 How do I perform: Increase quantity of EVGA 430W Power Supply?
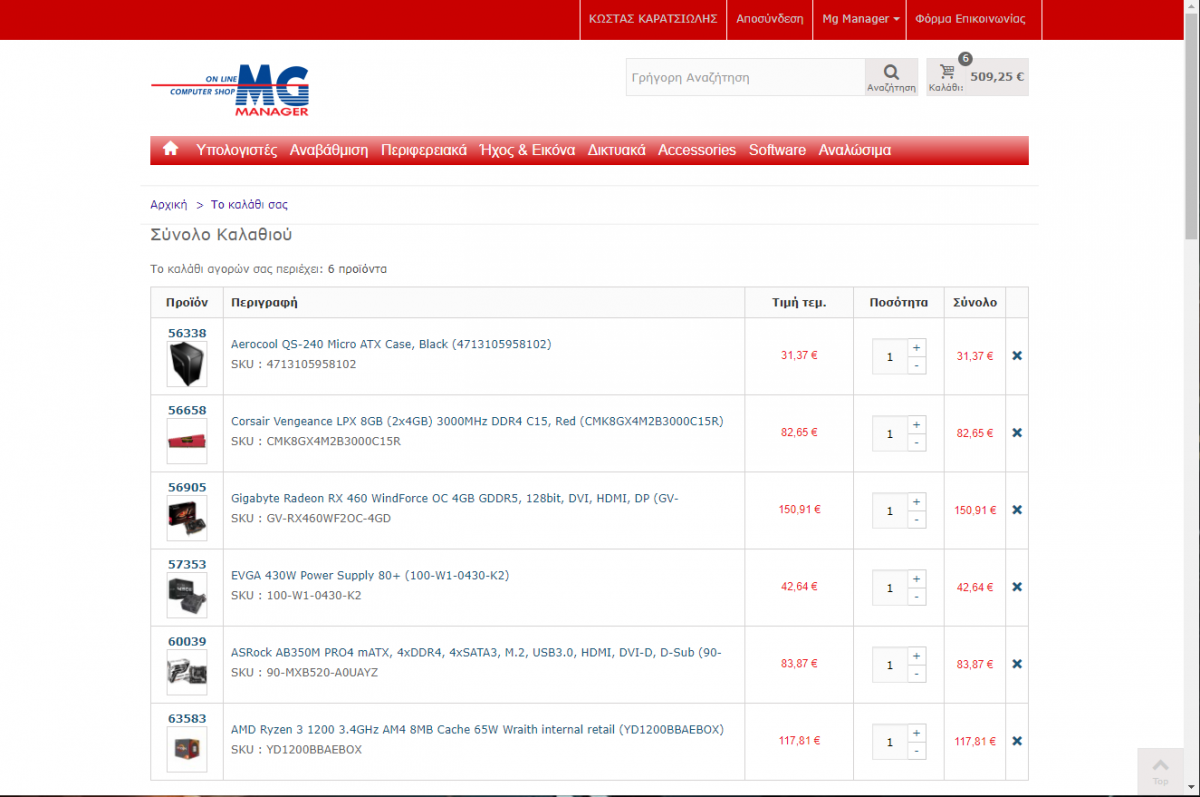pos(916,578)
